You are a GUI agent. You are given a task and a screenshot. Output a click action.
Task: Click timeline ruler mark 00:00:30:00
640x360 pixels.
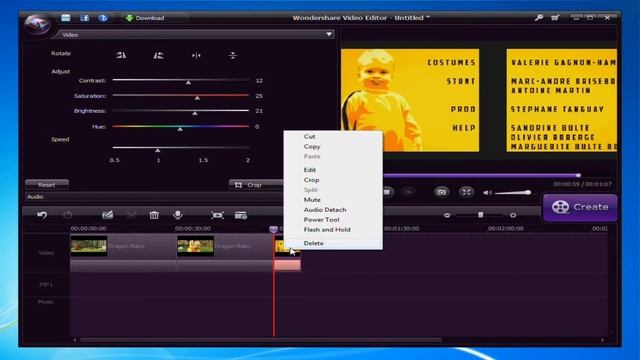pos(193,229)
